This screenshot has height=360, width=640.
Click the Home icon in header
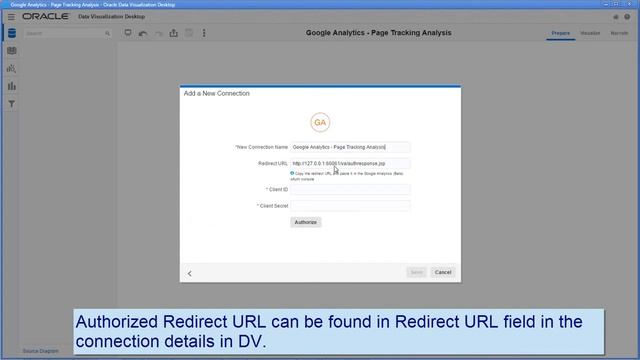tap(616, 17)
